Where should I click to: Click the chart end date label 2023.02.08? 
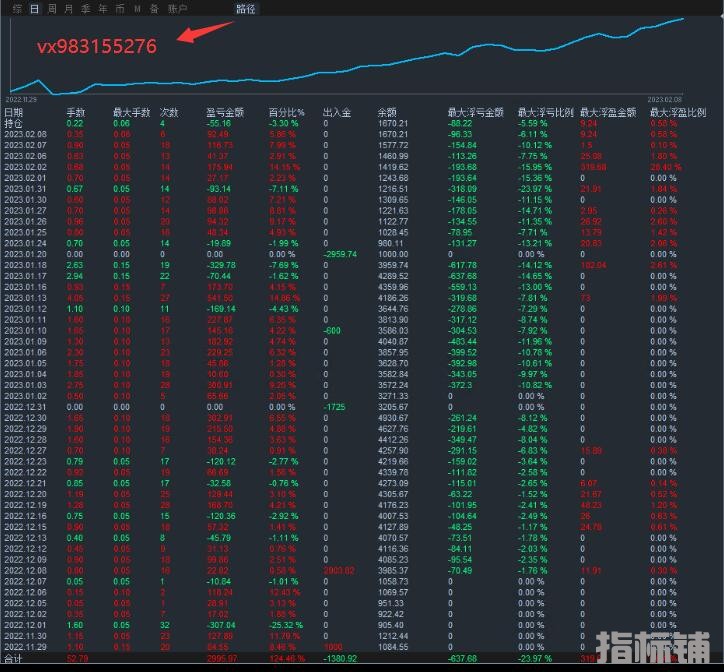click(664, 99)
